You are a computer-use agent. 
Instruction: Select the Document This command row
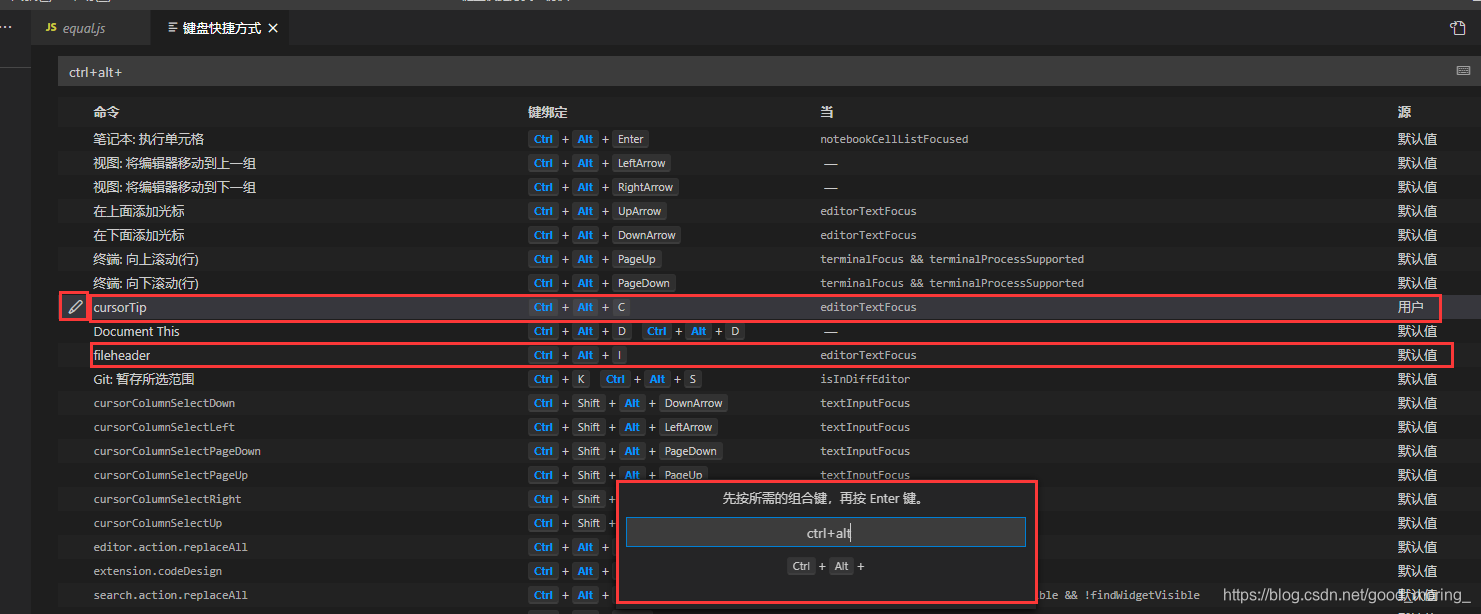click(x=769, y=331)
